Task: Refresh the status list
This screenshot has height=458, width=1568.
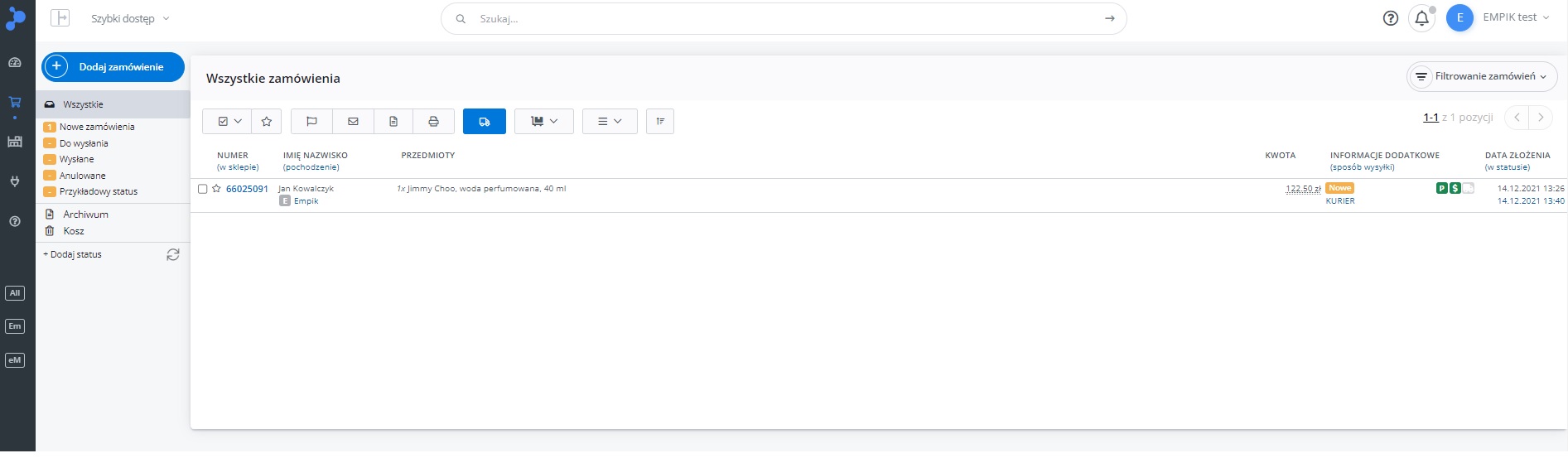Action: (x=173, y=255)
